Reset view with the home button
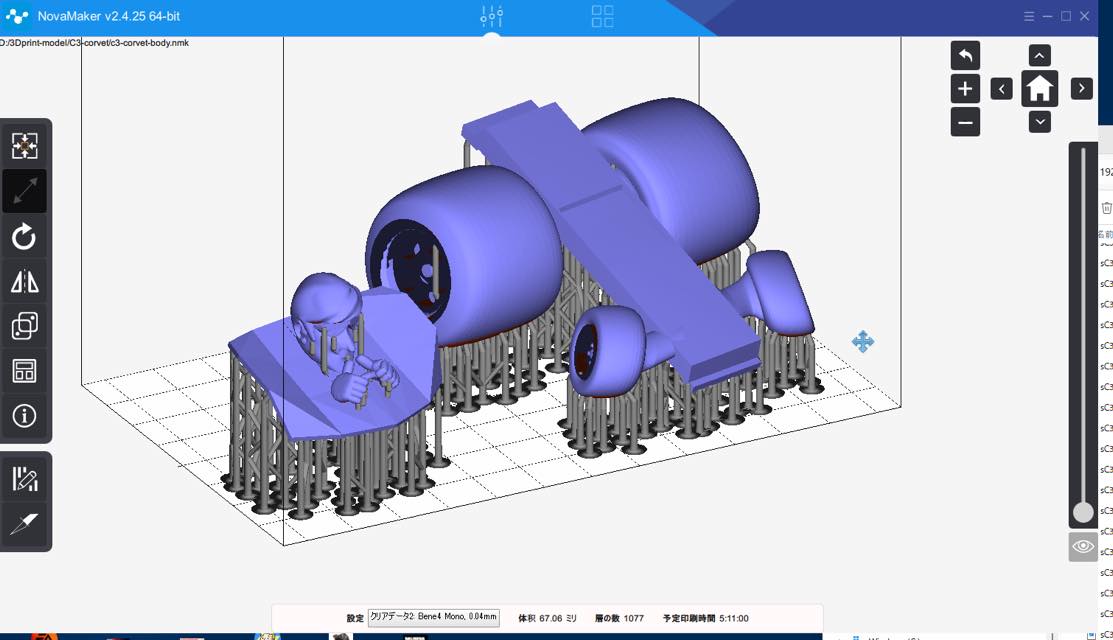Viewport: 1113px width, 640px height. 1040,89
